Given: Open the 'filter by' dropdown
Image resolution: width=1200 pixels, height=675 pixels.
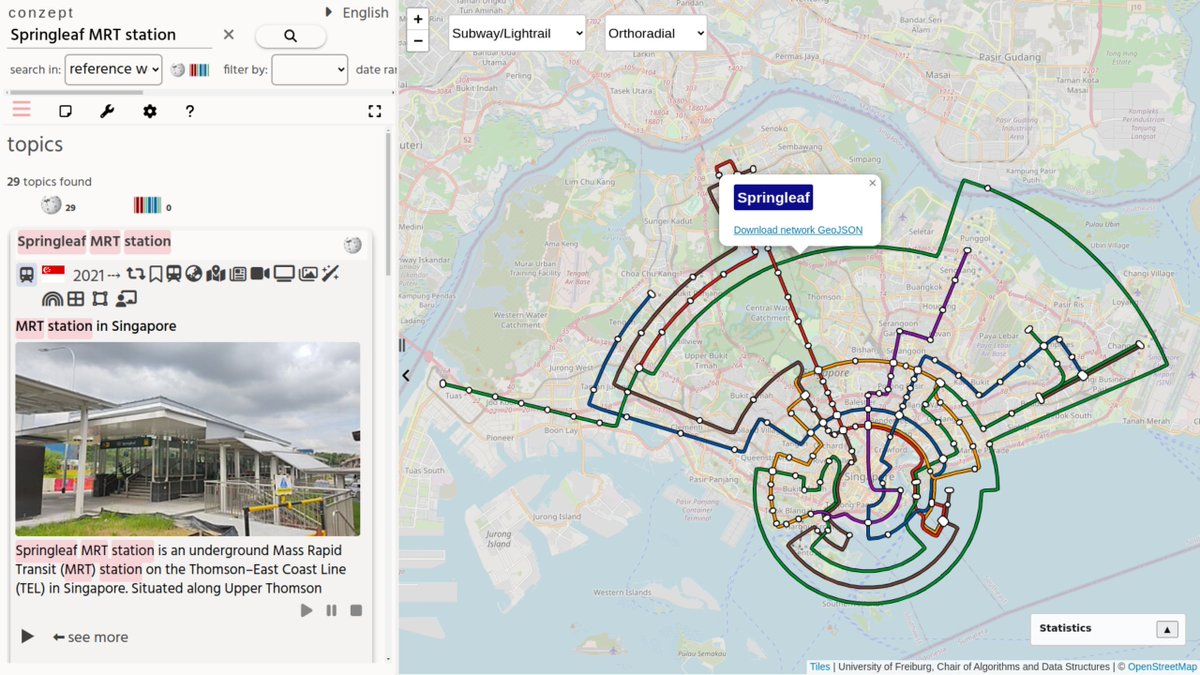Looking at the screenshot, I should (x=310, y=69).
